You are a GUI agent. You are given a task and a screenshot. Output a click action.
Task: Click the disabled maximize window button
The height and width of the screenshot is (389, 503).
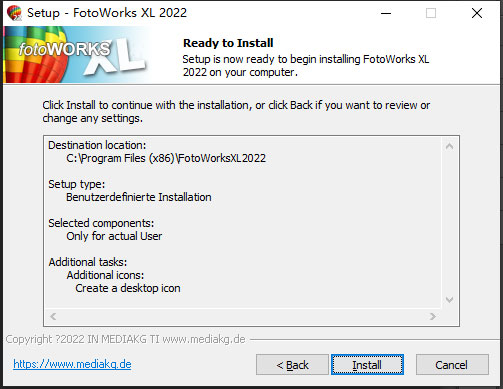pos(431,13)
